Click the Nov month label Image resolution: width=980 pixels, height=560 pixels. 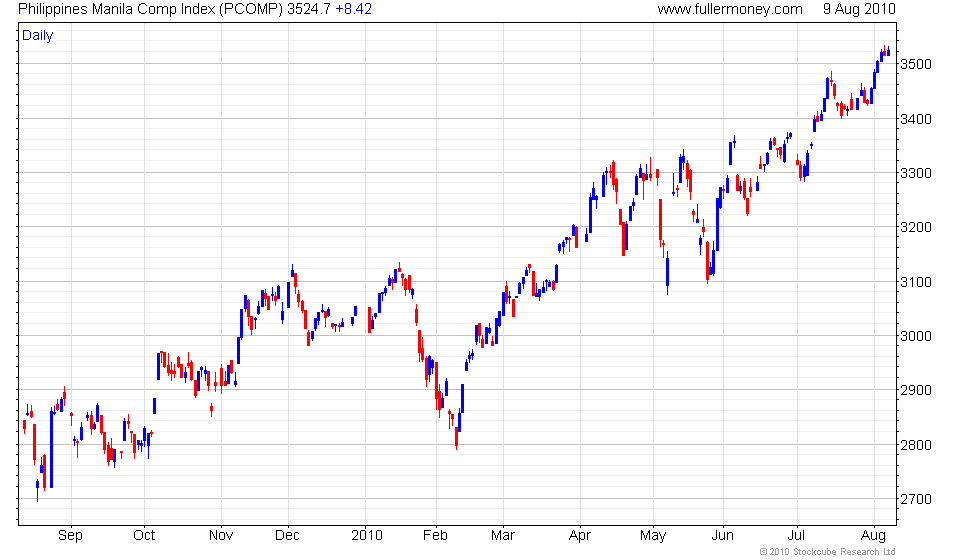point(221,536)
